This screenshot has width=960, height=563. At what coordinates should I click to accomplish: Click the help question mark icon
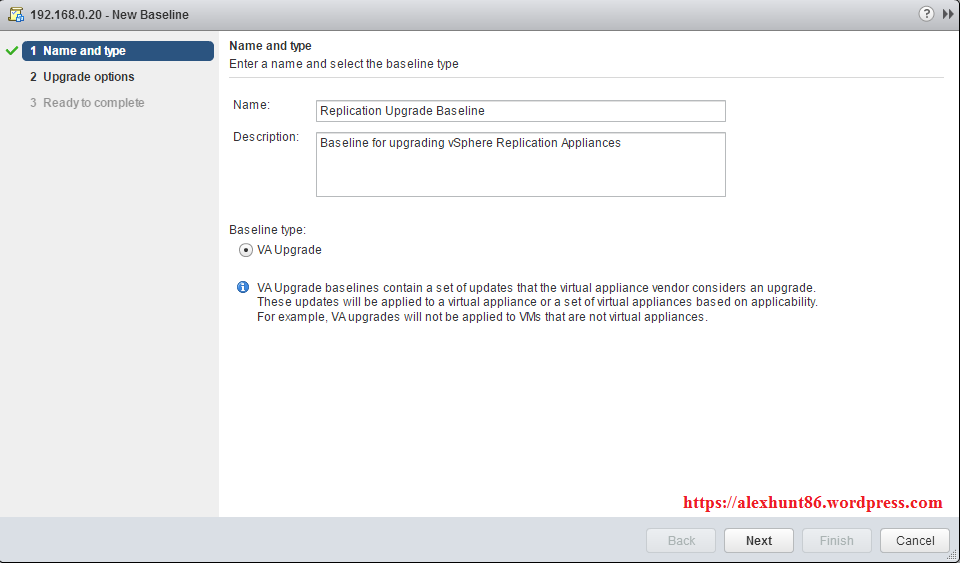click(925, 14)
